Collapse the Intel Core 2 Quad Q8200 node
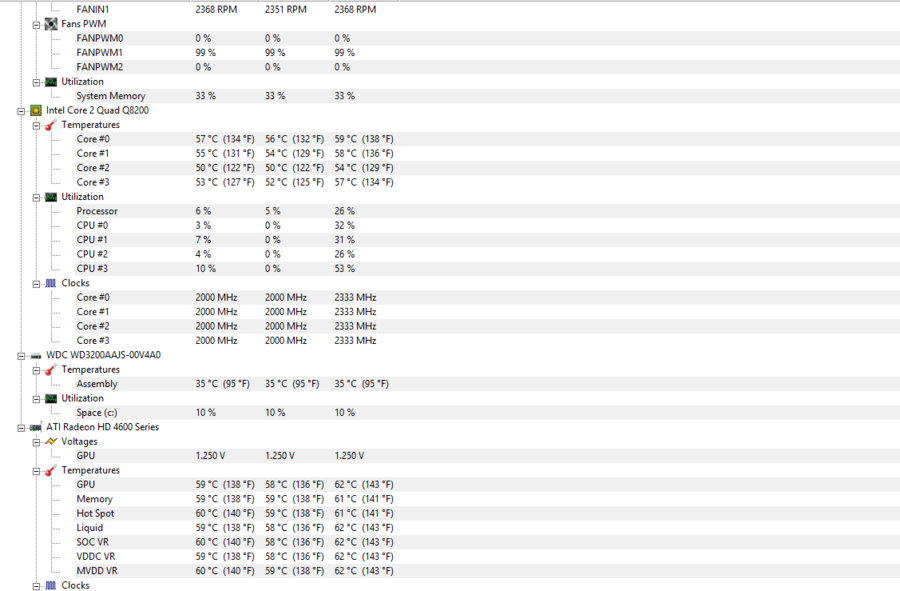The image size is (900, 591). pyautogui.click(x=21, y=111)
